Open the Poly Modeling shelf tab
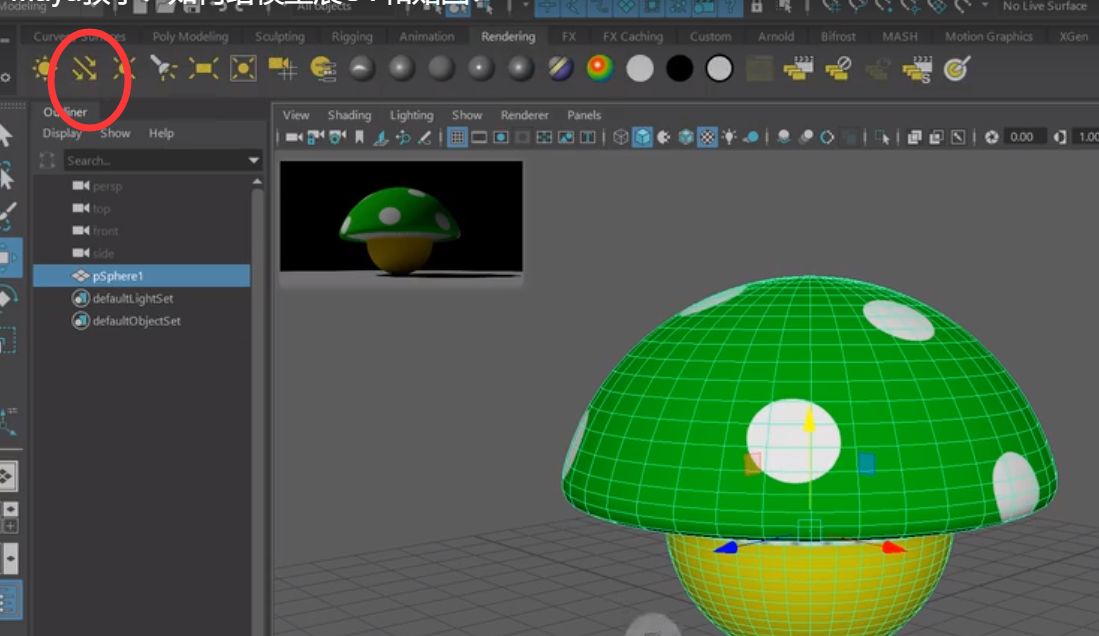1099x636 pixels. click(x=190, y=37)
